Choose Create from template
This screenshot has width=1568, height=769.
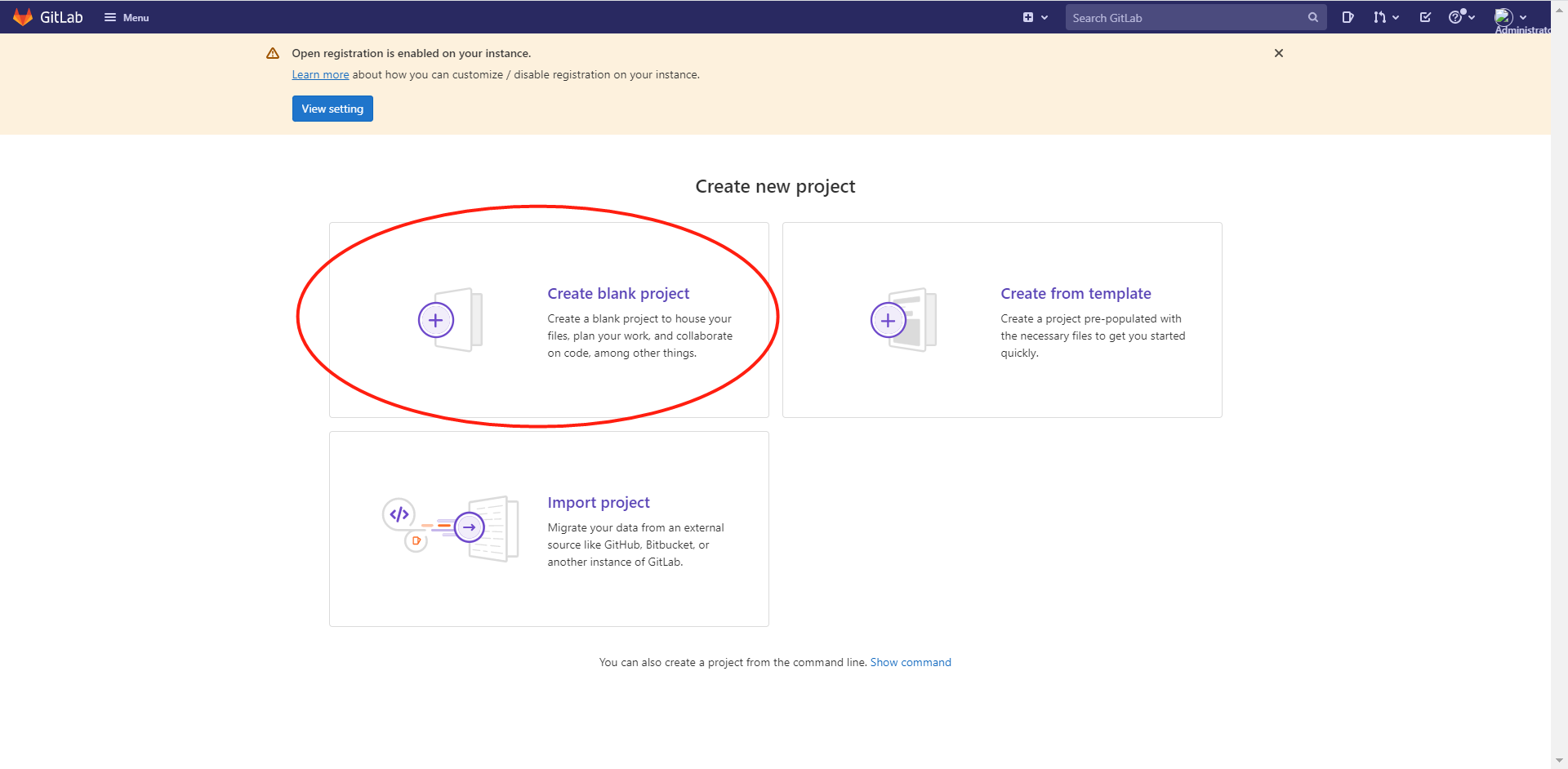coord(1076,293)
